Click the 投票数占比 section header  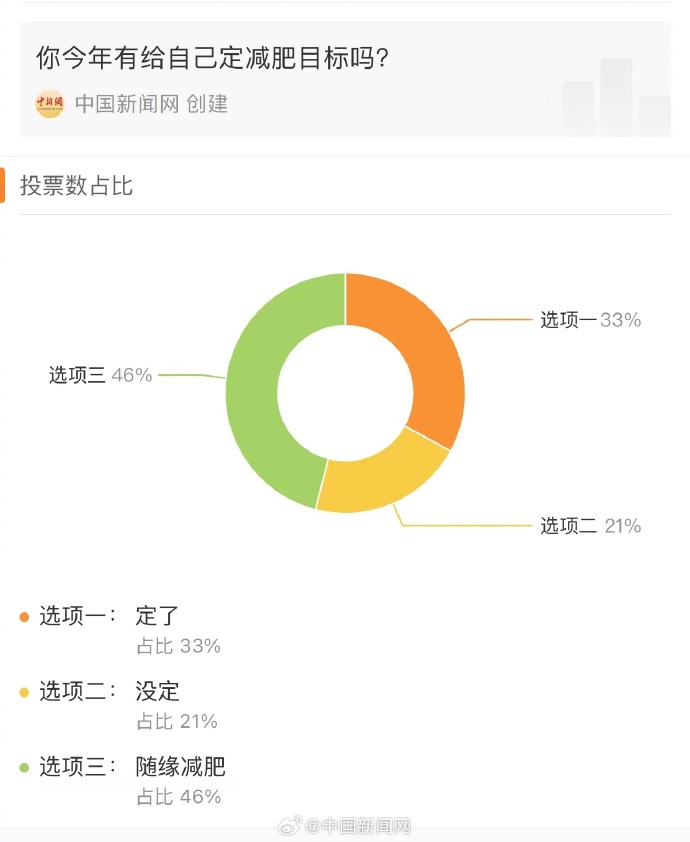pos(76,186)
